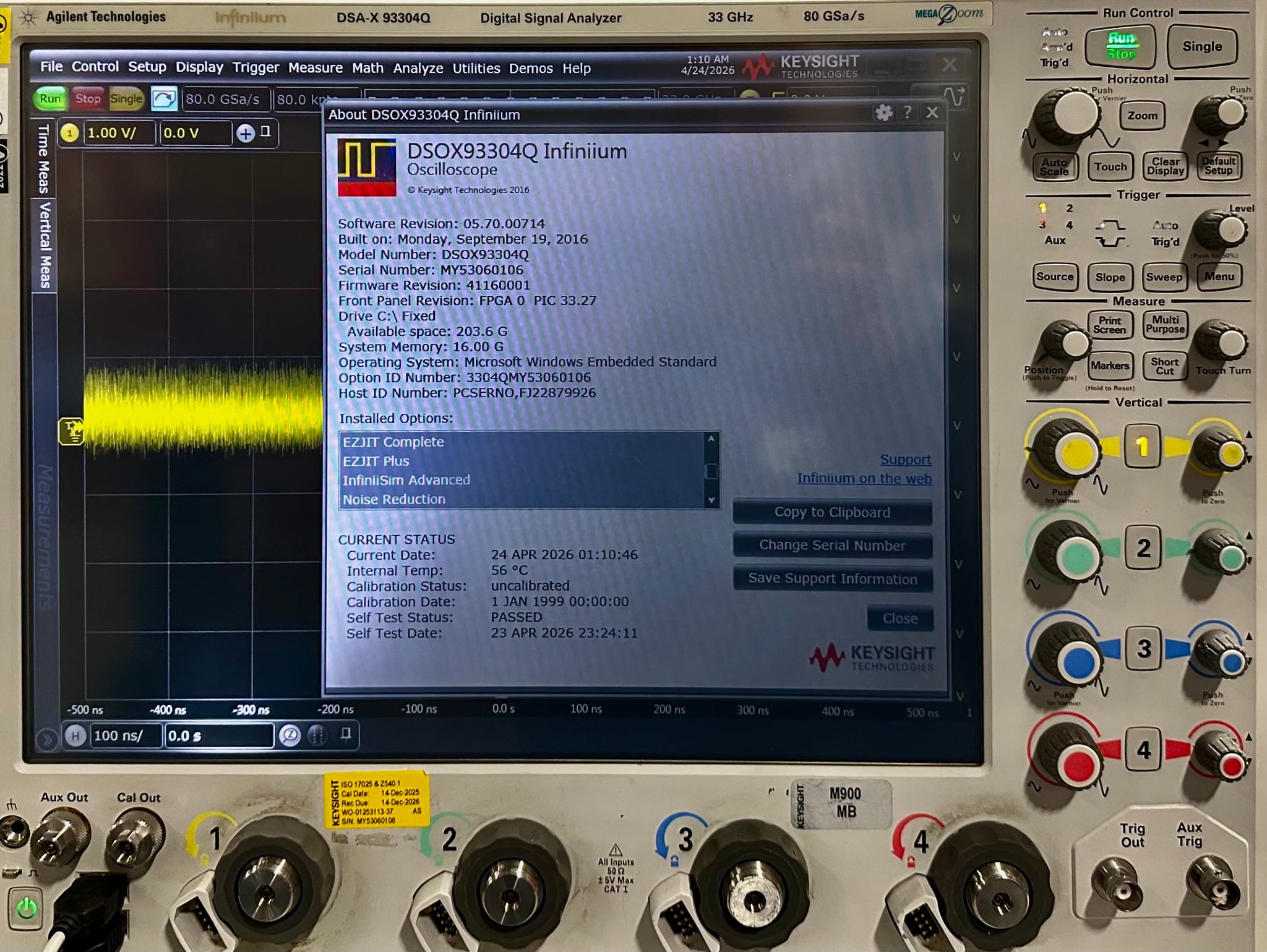Click the 1.00 V/ vertical scale field
The width and height of the screenshot is (1267, 952).
(119, 133)
